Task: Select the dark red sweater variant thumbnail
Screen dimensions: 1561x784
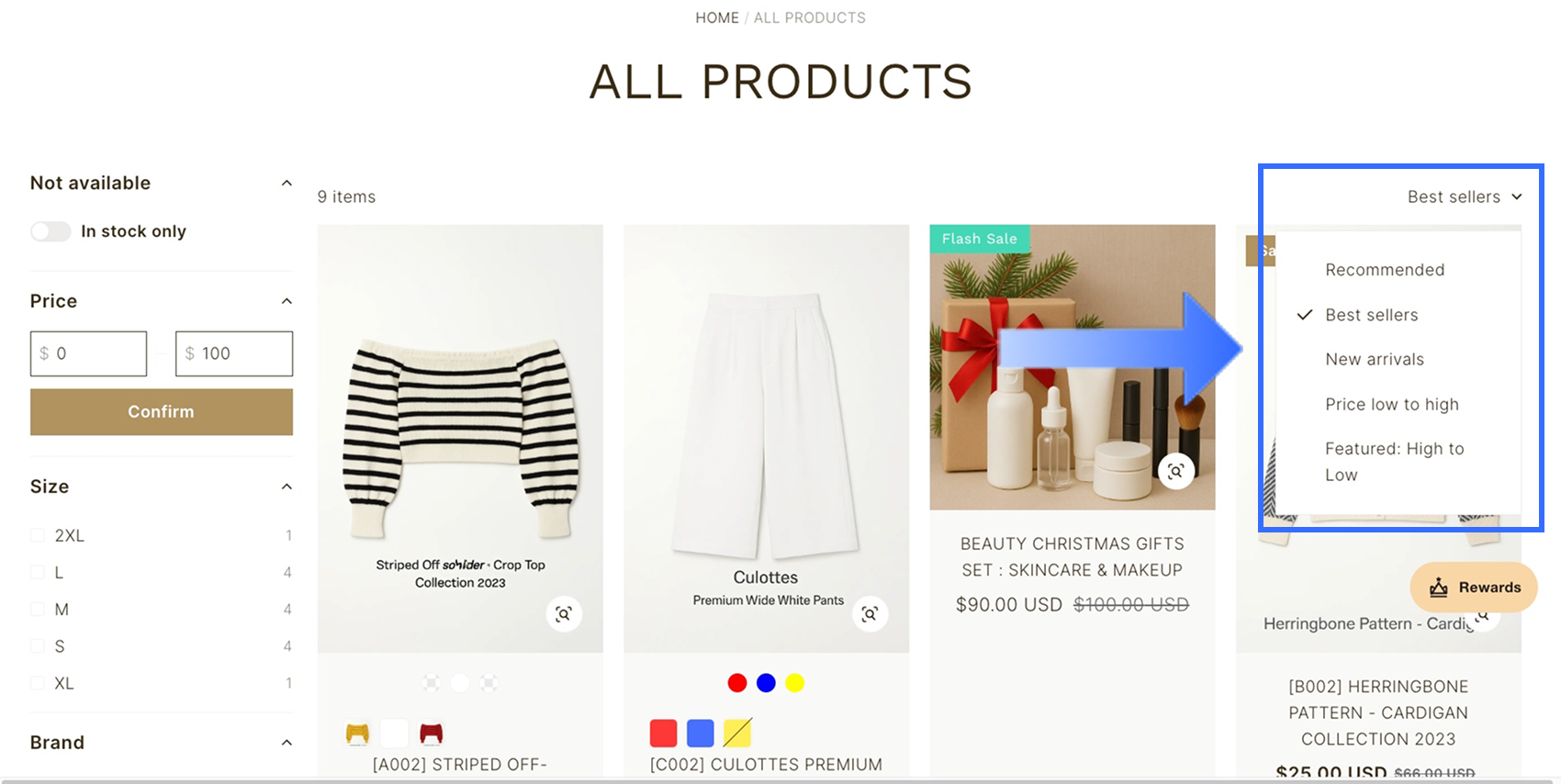Action: click(x=432, y=734)
